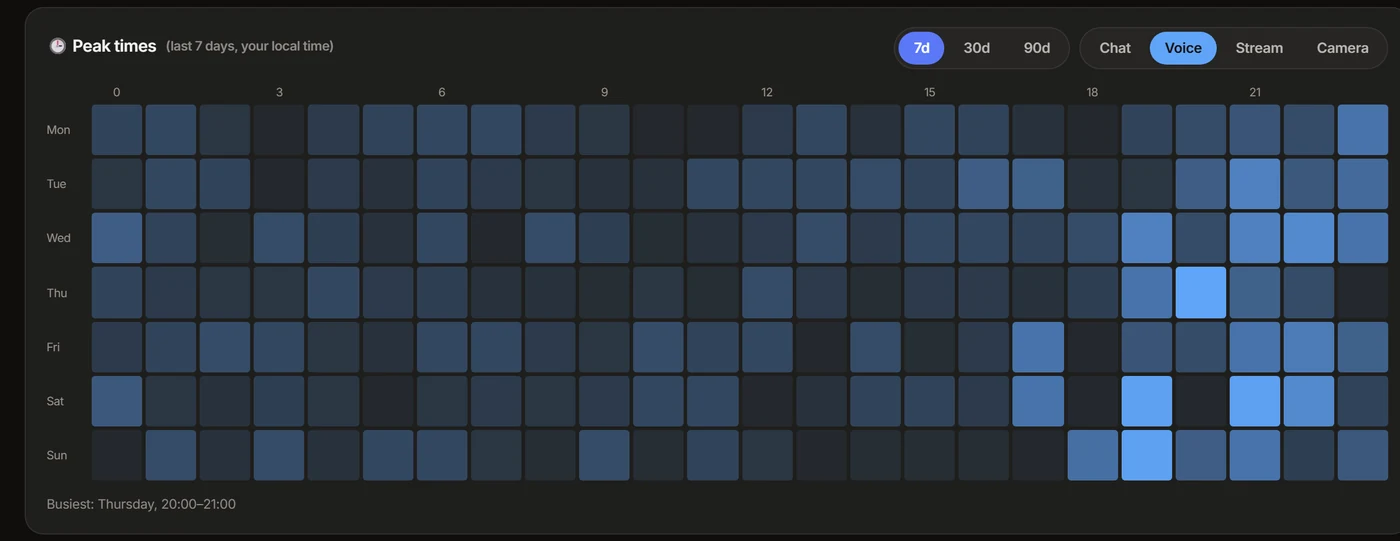Click the Friday 17:00 heatmap cell

[x=1038, y=347]
